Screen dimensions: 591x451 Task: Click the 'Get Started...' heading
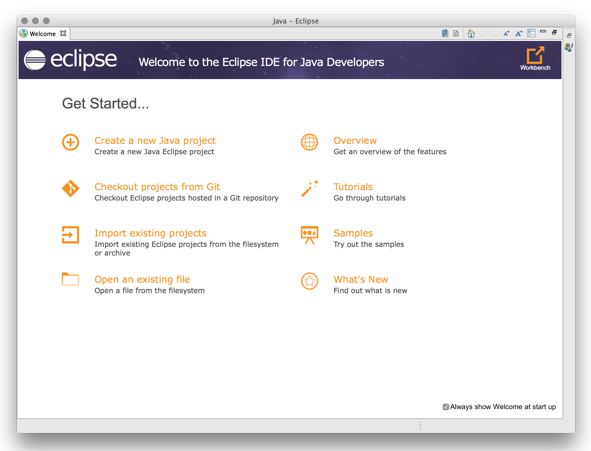pyautogui.click(x=106, y=104)
